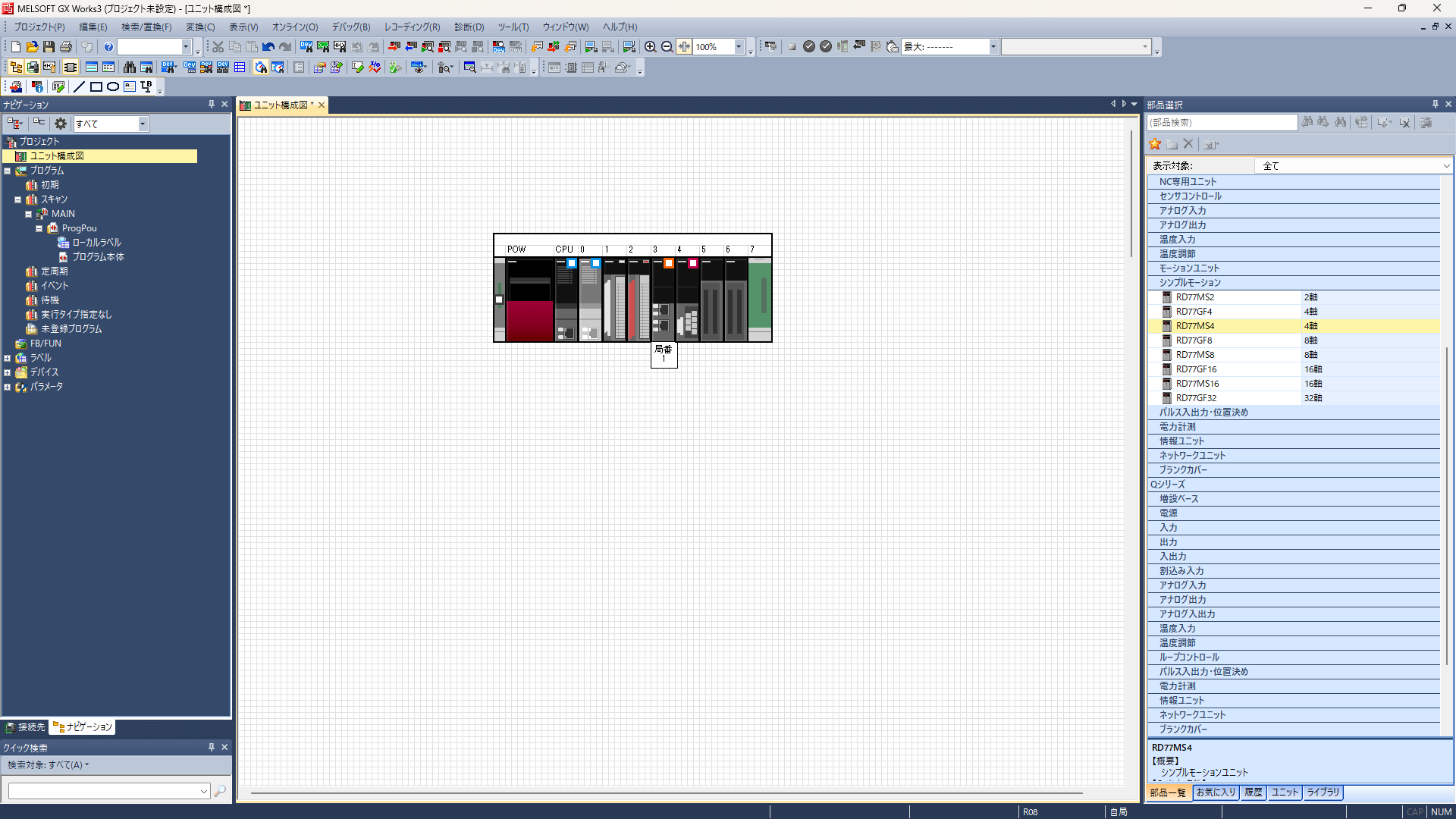Switch to the お気に入り tab
The height and width of the screenshot is (819, 1456).
pyautogui.click(x=1216, y=792)
